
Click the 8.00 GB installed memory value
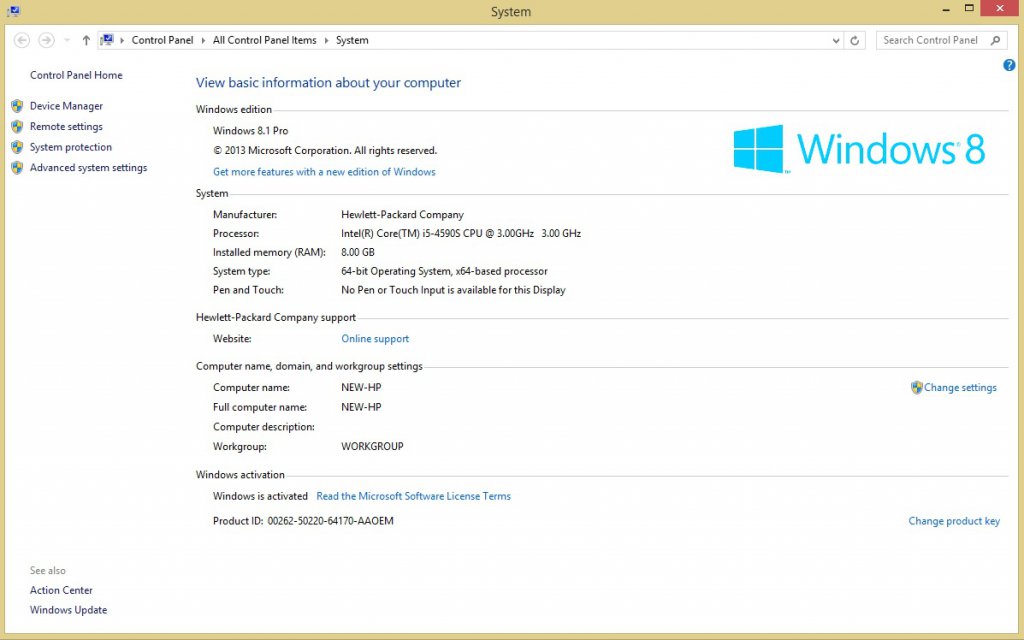[358, 252]
